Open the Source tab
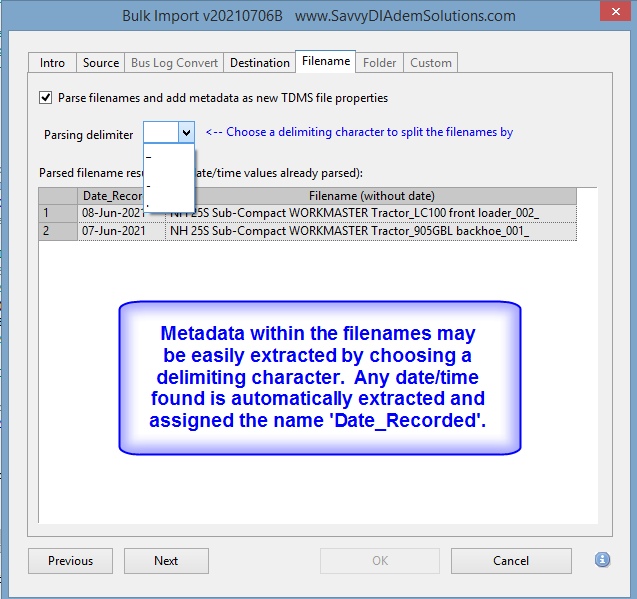 pyautogui.click(x=101, y=63)
